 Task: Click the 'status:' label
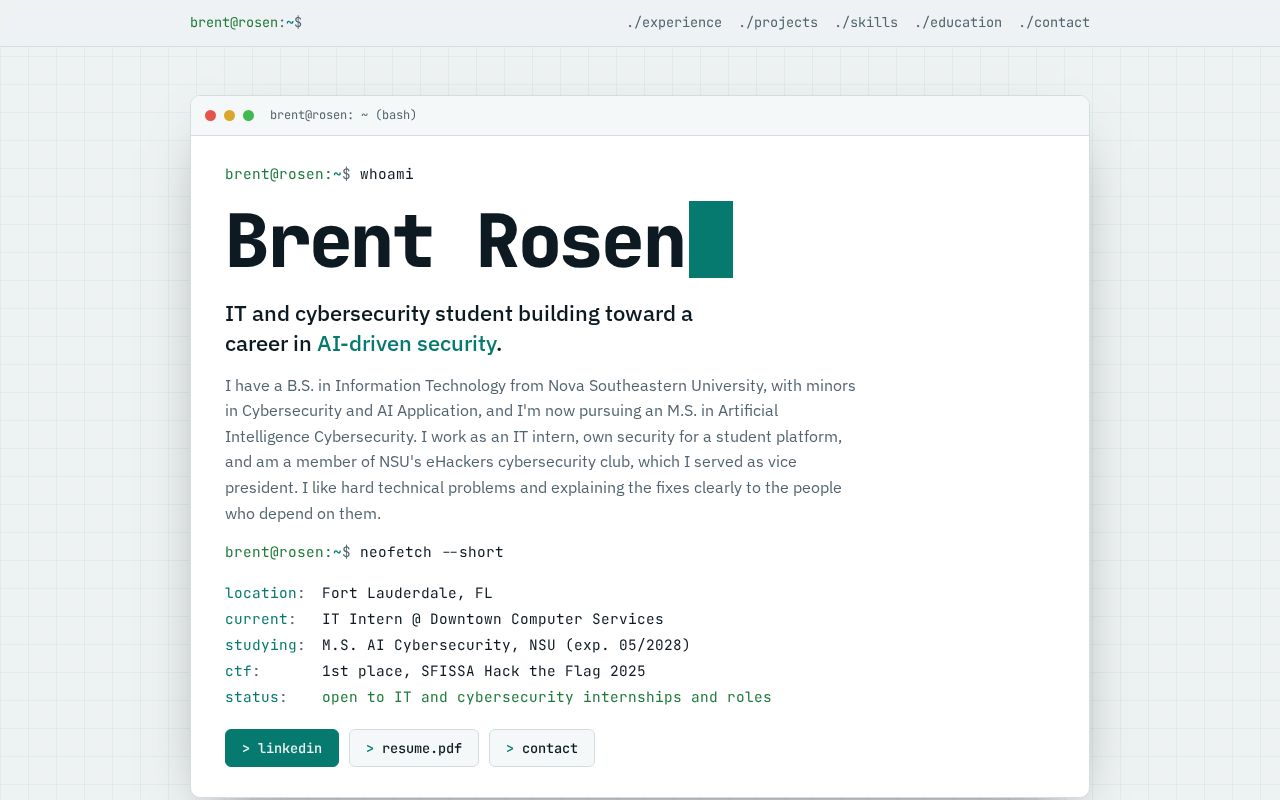pos(256,697)
